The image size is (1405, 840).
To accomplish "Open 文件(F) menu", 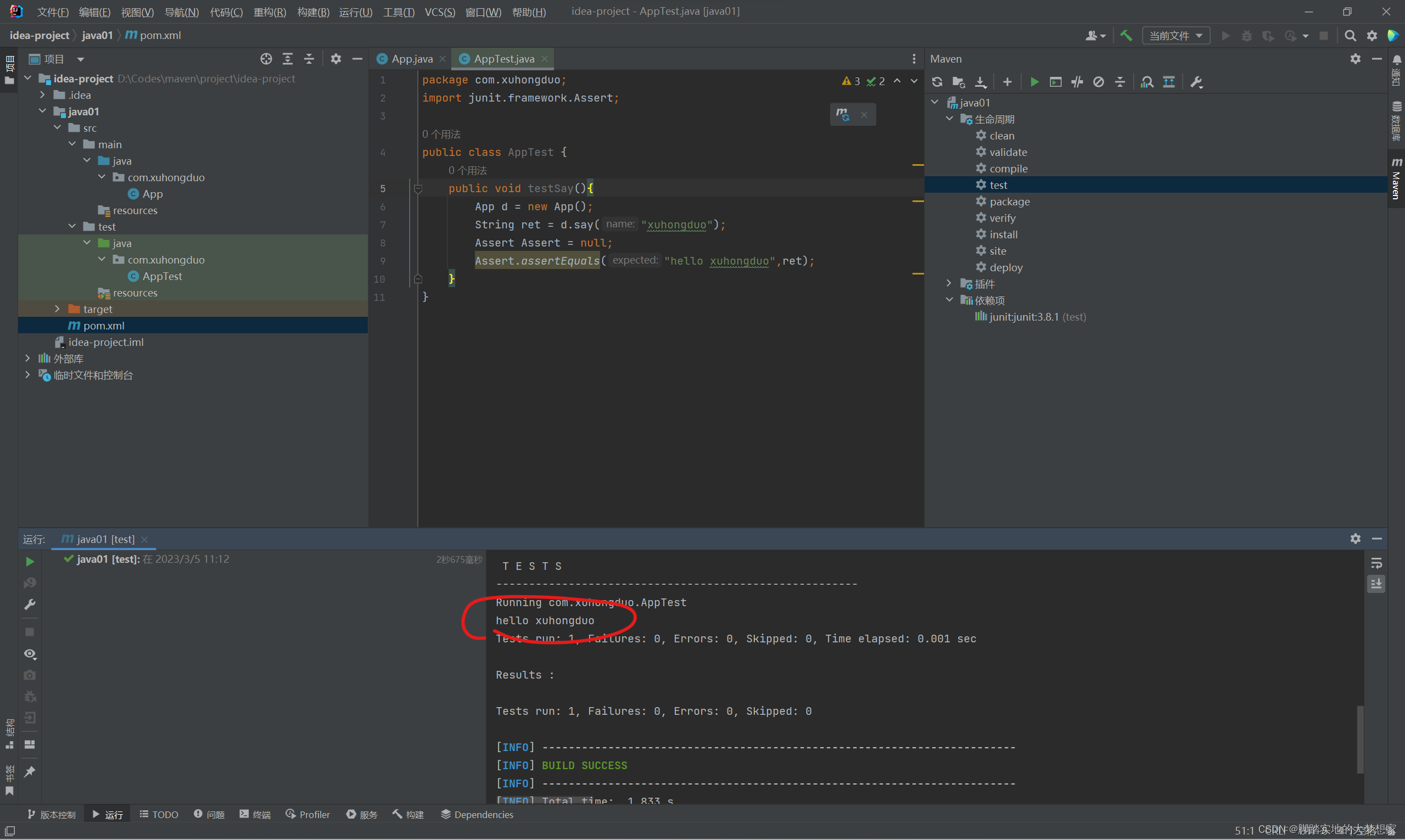I will click(x=53, y=12).
